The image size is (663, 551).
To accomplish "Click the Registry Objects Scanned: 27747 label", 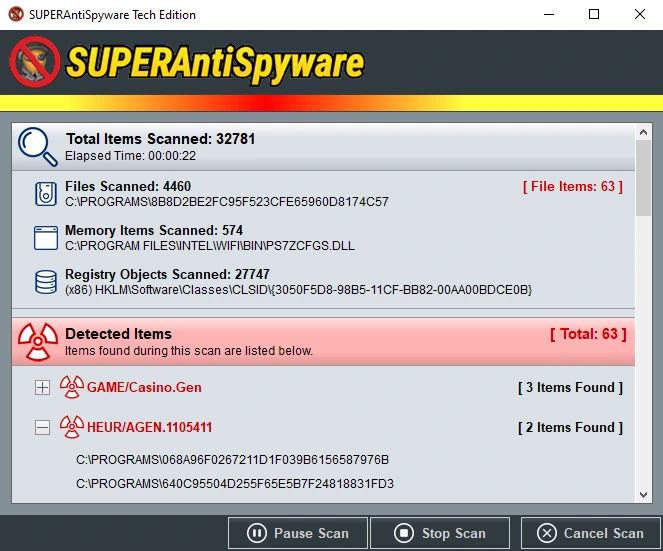I will coord(167,274).
